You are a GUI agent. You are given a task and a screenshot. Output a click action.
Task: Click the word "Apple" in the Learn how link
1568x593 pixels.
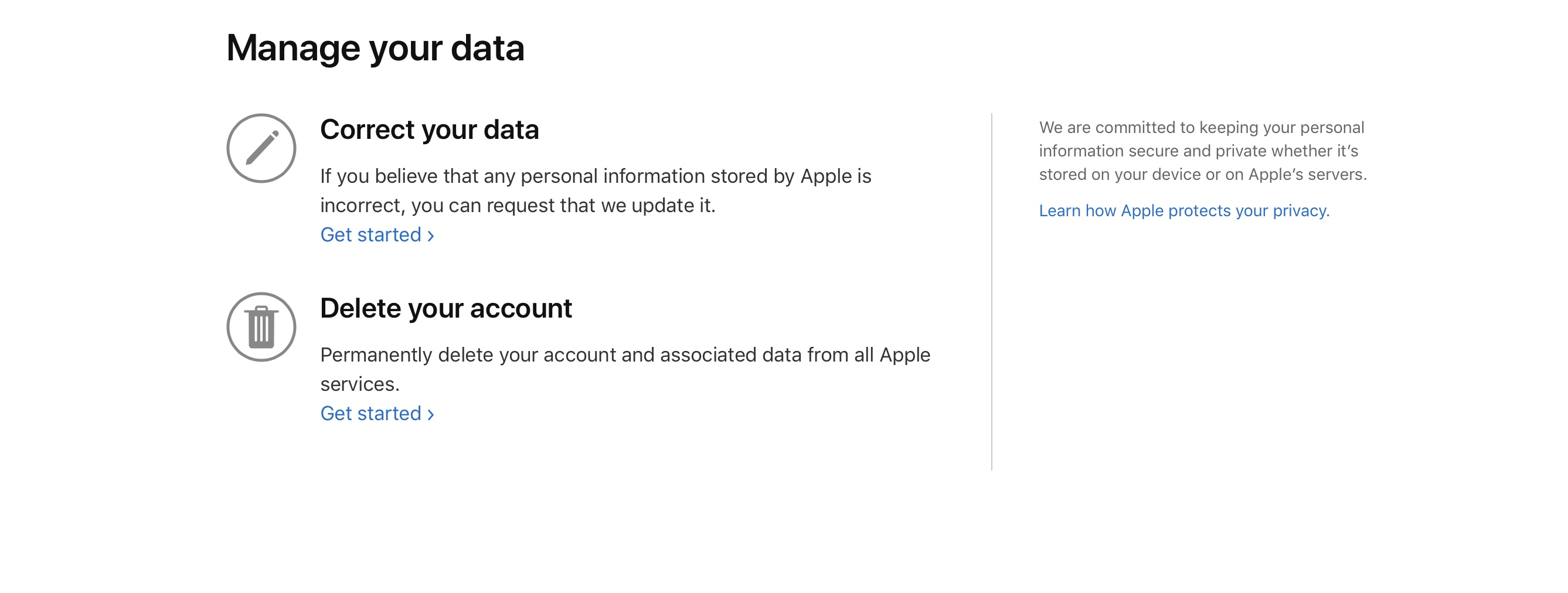[x=1142, y=210]
